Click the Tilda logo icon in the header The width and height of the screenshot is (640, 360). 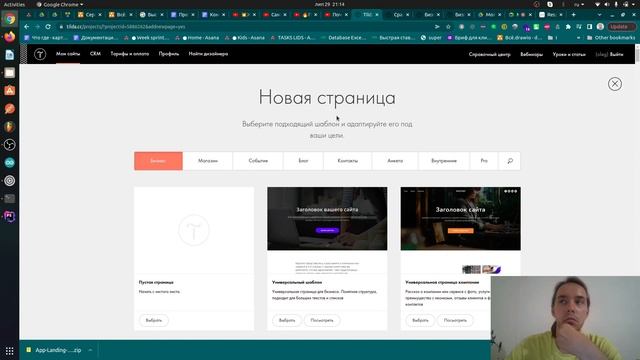[x=40, y=54]
